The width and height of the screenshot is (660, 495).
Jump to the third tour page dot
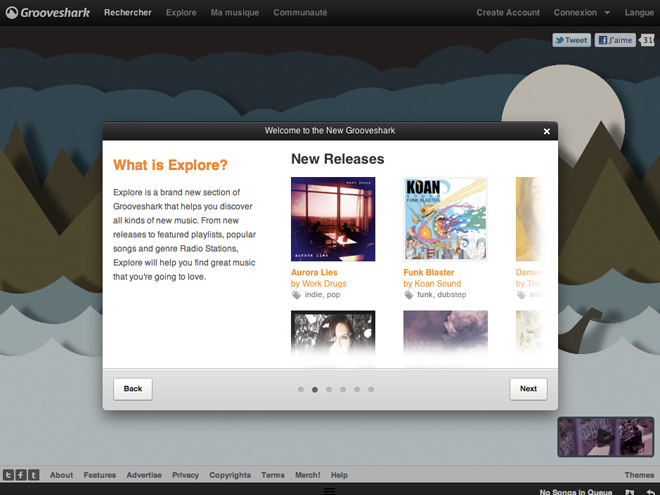click(329, 390)
